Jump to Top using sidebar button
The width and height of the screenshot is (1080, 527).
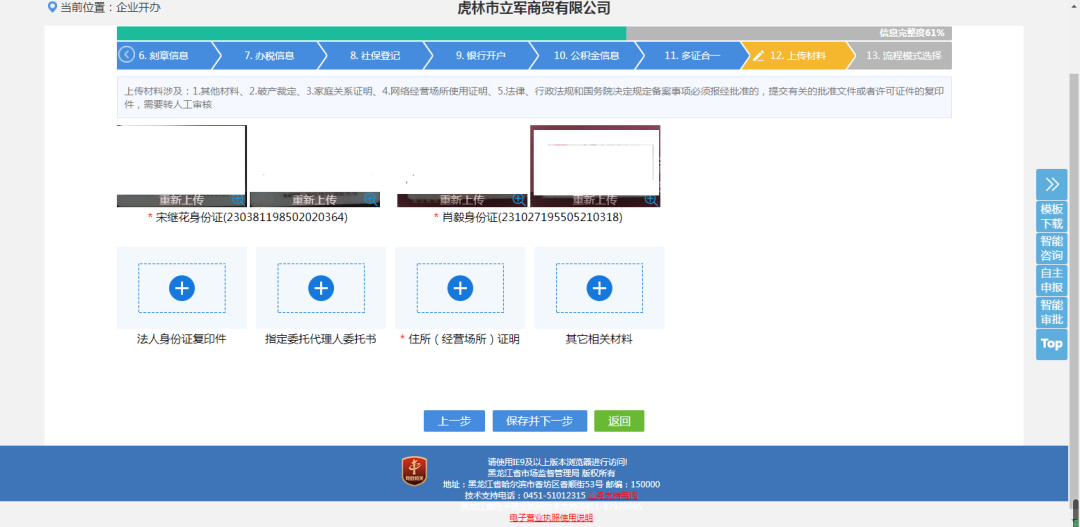[1052, 344]
